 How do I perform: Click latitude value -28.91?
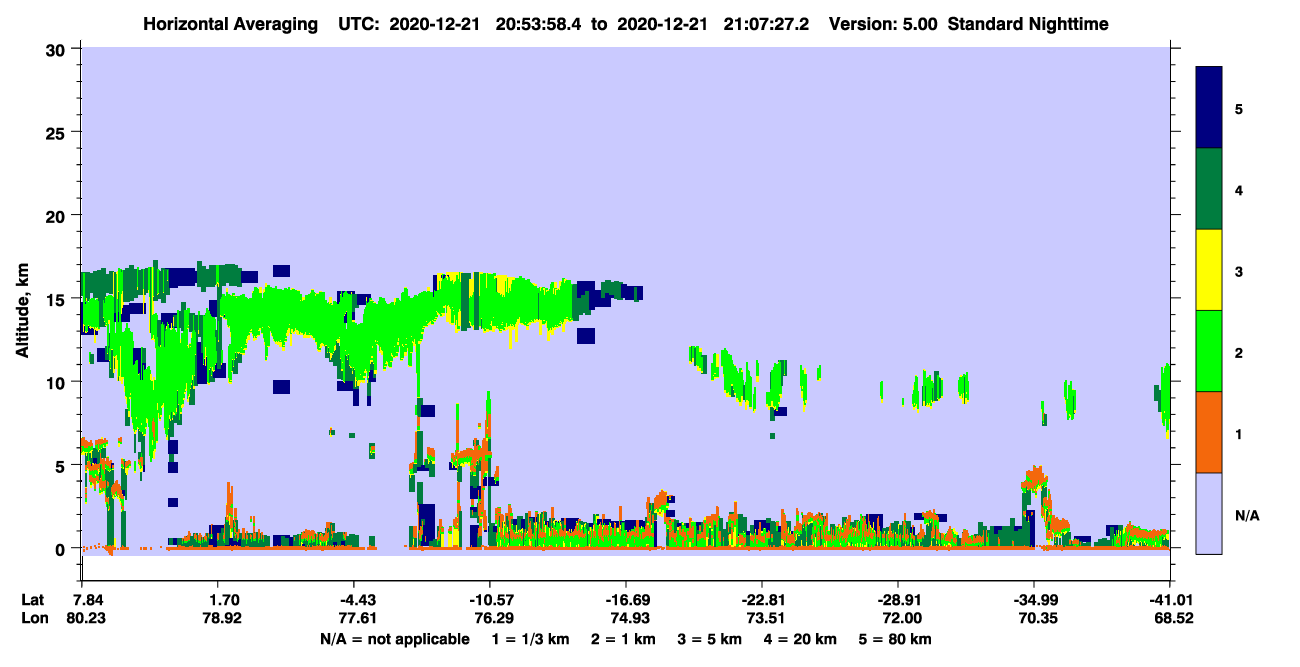[x=899, y=600]
